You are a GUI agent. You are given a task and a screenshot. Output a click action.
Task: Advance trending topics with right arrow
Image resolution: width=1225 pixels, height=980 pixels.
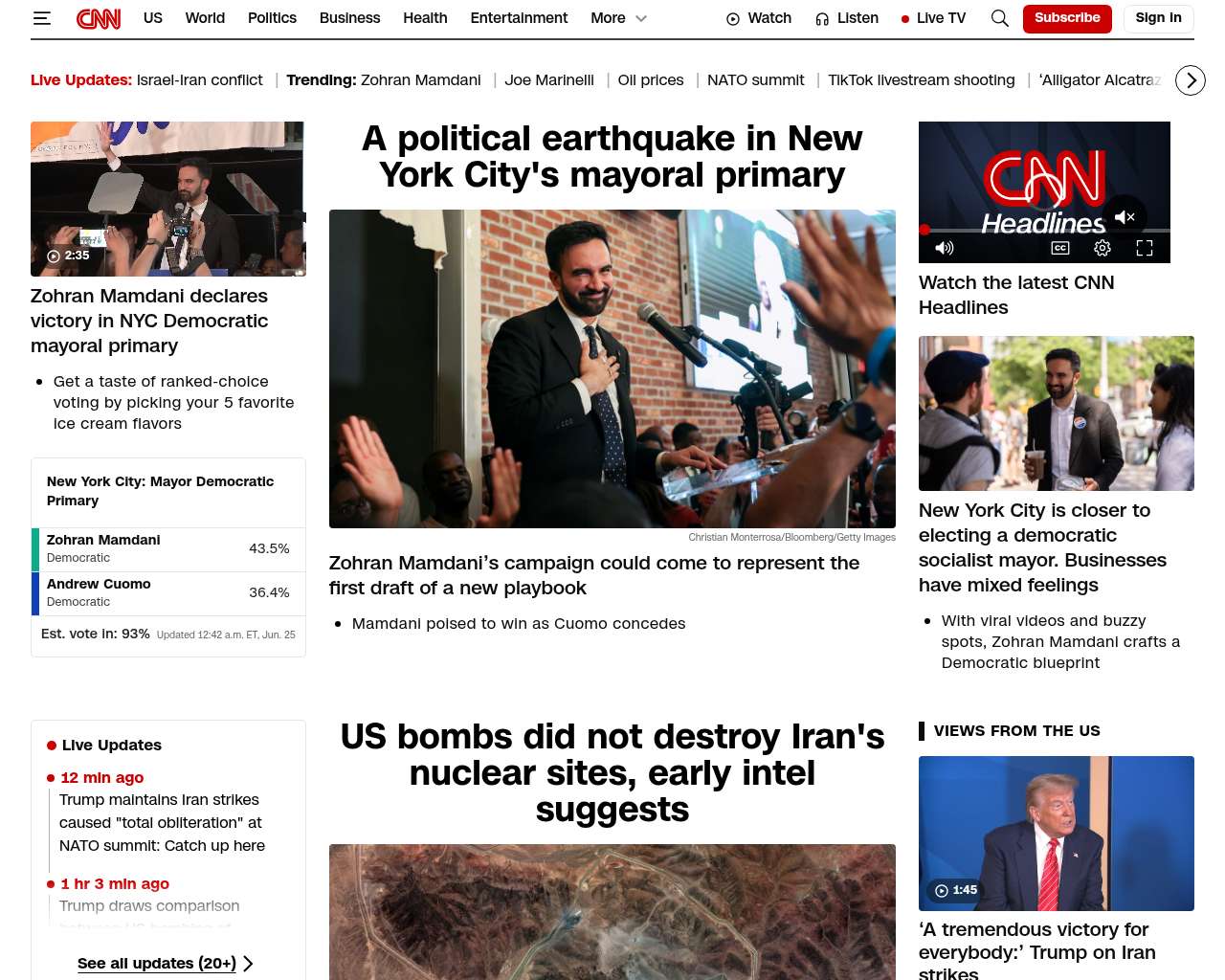tap(1191, 80)
